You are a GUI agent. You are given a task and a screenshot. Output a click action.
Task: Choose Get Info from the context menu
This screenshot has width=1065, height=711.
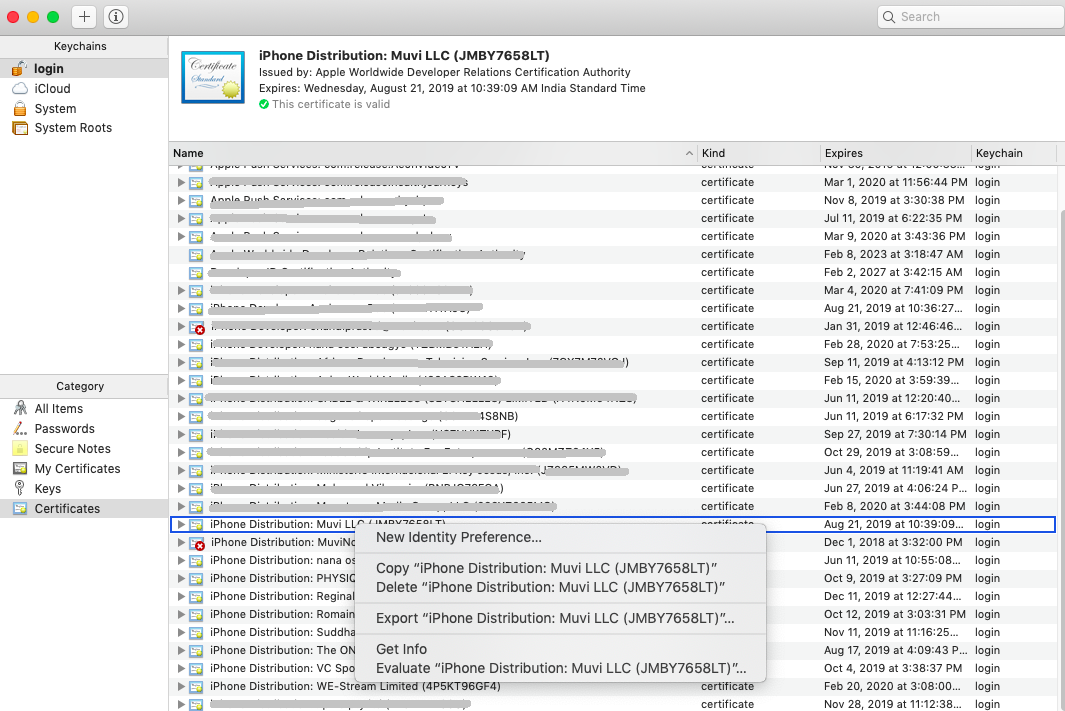coord(560,649)
